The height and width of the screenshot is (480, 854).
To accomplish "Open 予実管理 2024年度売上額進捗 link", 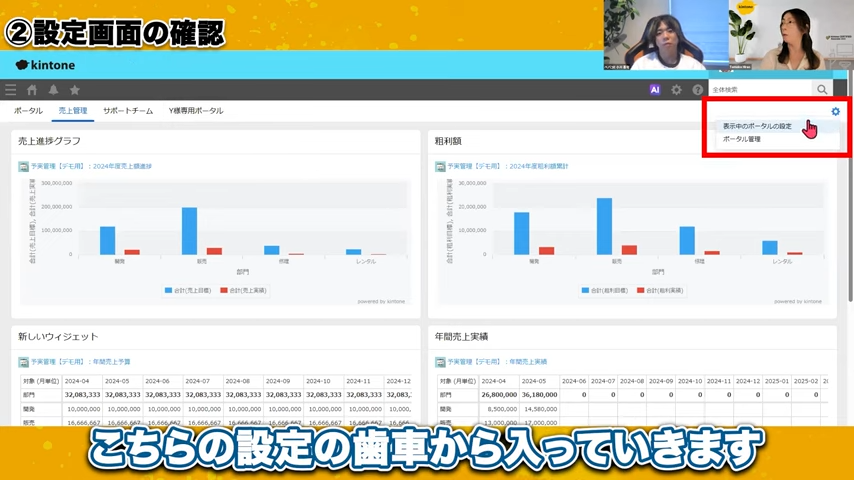I will 92,166.
